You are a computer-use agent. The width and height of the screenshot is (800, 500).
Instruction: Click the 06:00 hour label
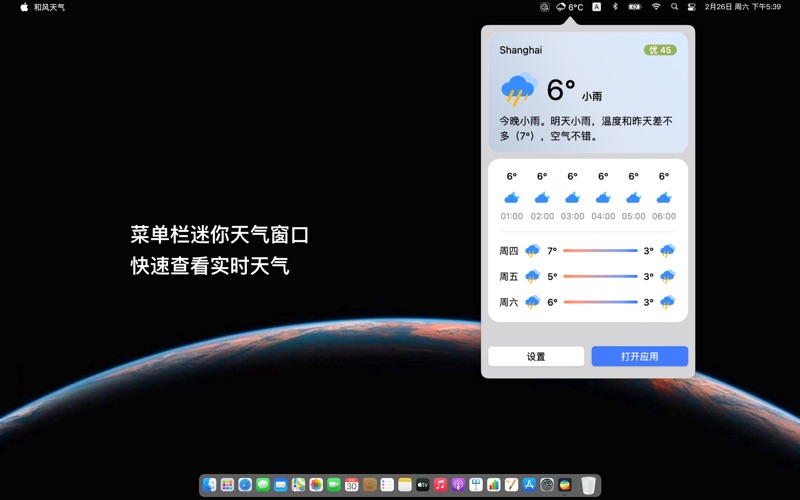coord(664,216)
